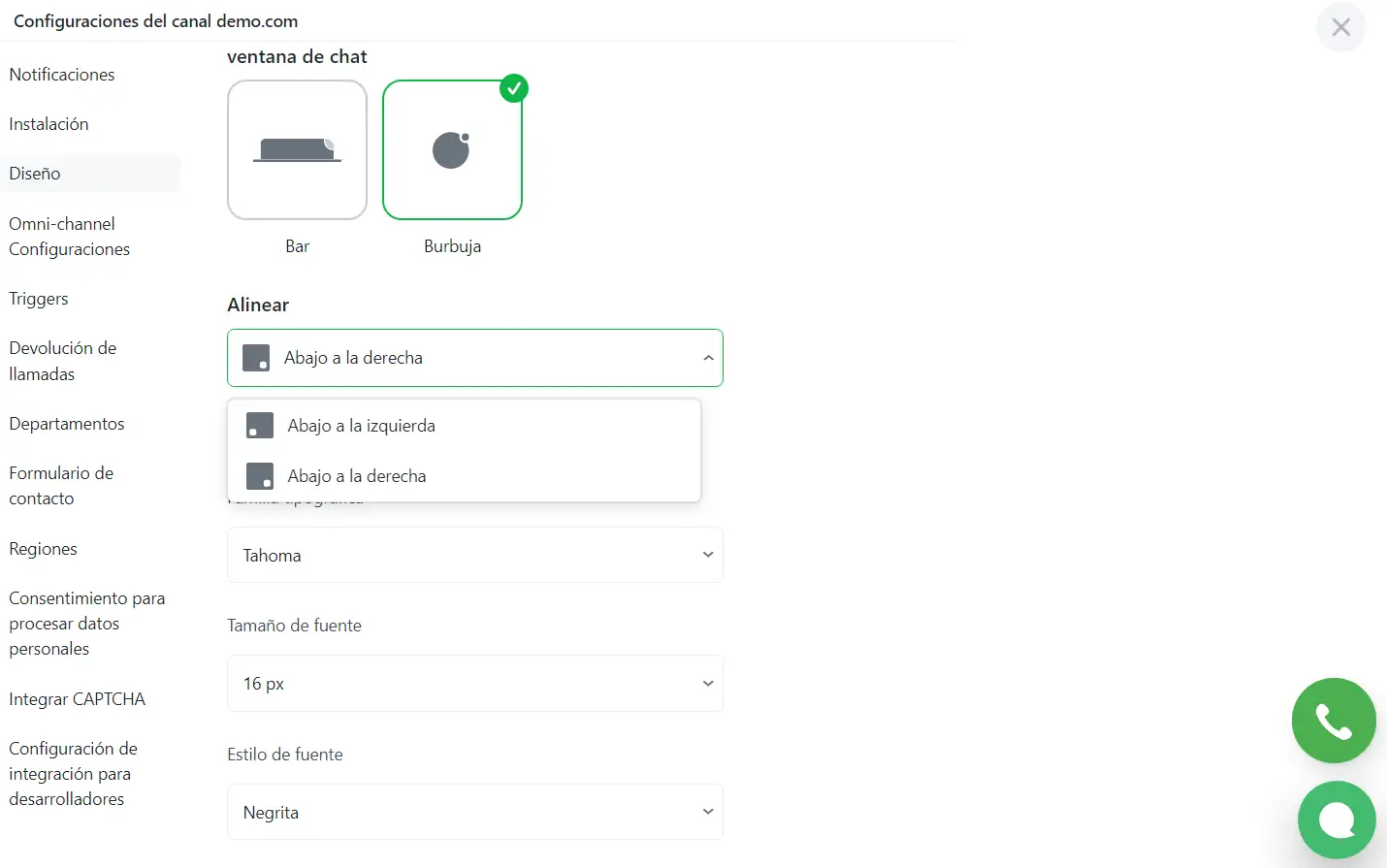Select the Burbuja chat window style
The height and width of the screenshot is (868, 1387).
pos(452,150)
